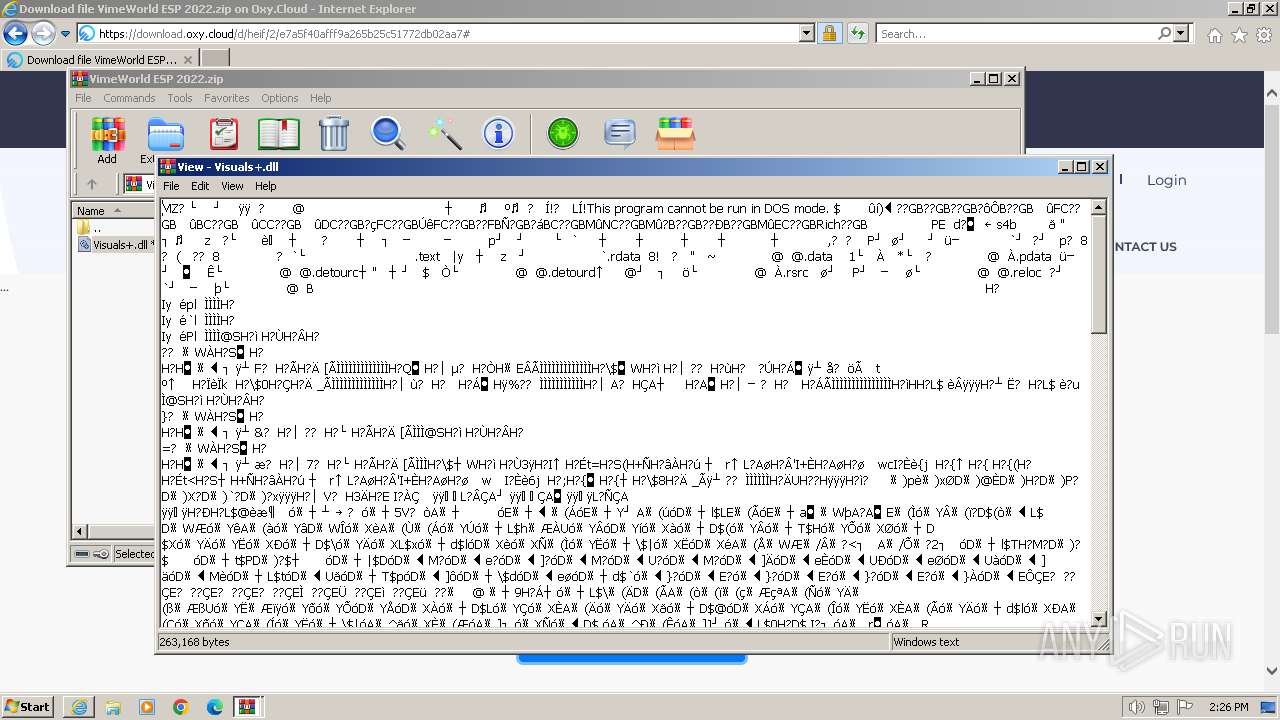Click the security lock icon in address bar
The width and height of the screenshot is (1280, 720).
coord(829,33)
